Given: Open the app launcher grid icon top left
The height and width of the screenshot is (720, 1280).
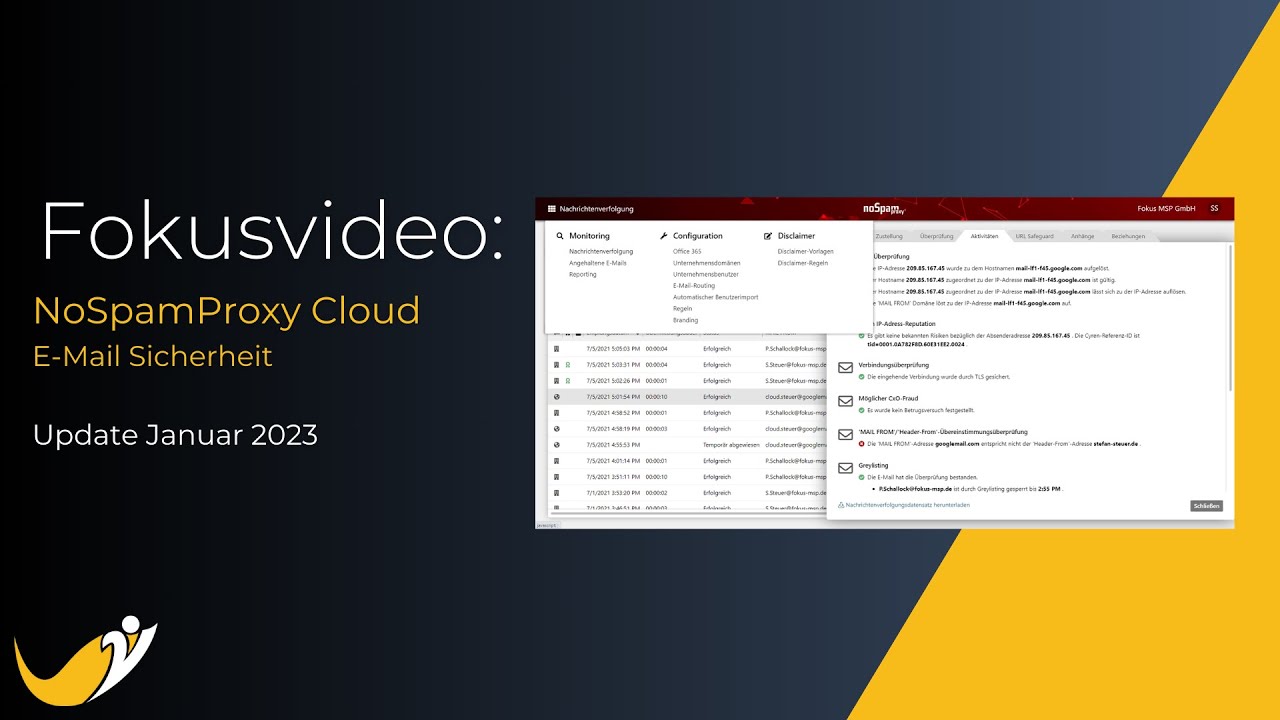Looking at the screenshot, I should pos(551,208).
